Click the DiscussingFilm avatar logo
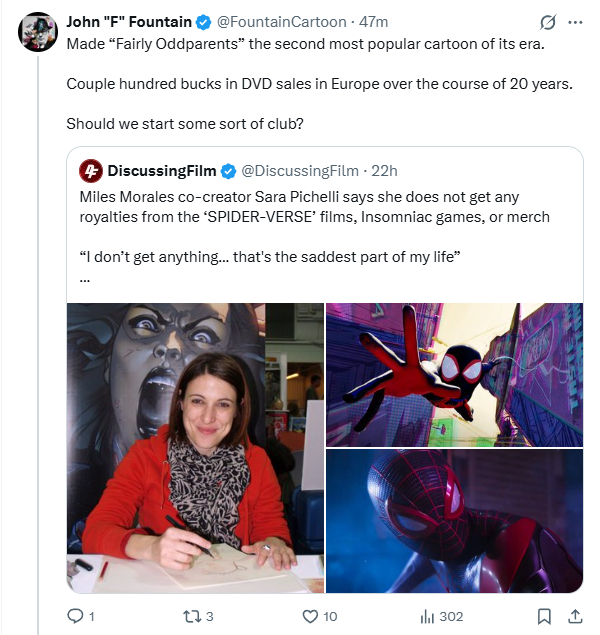600x635 pixels. tap(90, 170)
